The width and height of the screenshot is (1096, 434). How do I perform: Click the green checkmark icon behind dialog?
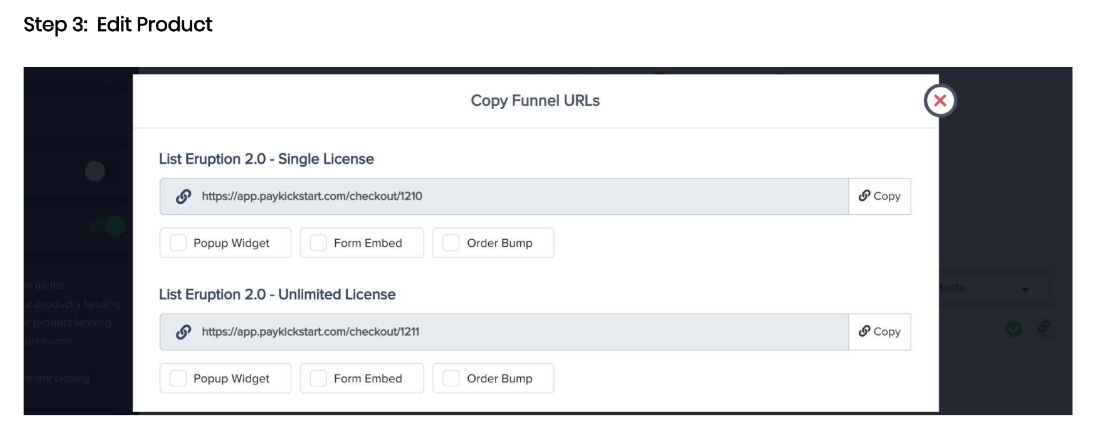(x=1014, y=328)
